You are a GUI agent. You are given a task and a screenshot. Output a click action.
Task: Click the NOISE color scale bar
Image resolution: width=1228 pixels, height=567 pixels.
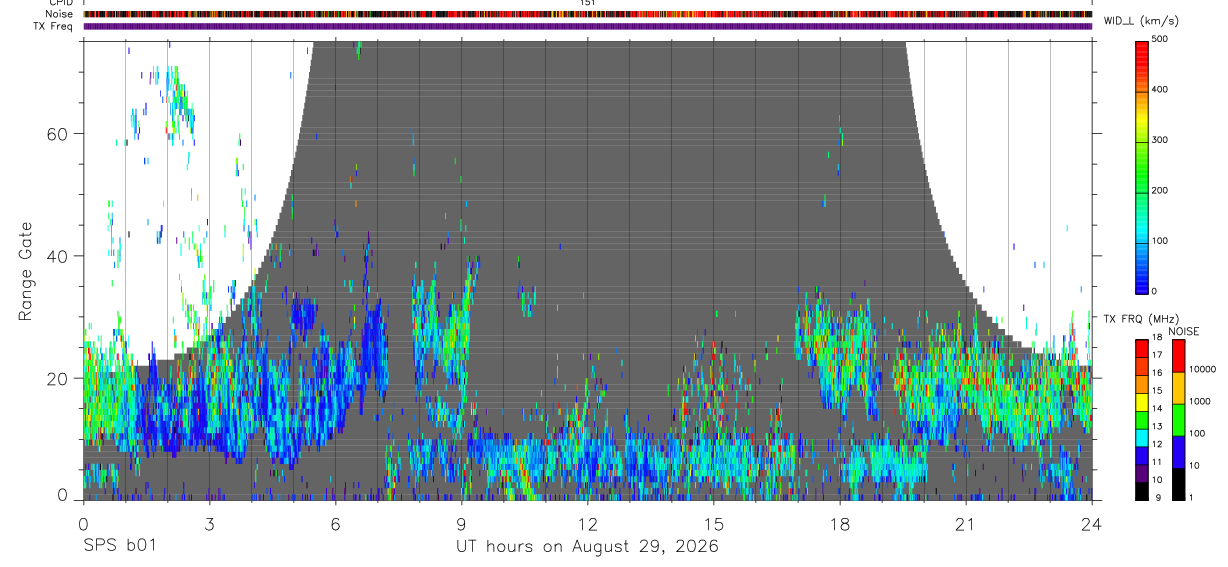pyautogui.click(x=1179, y=419)
